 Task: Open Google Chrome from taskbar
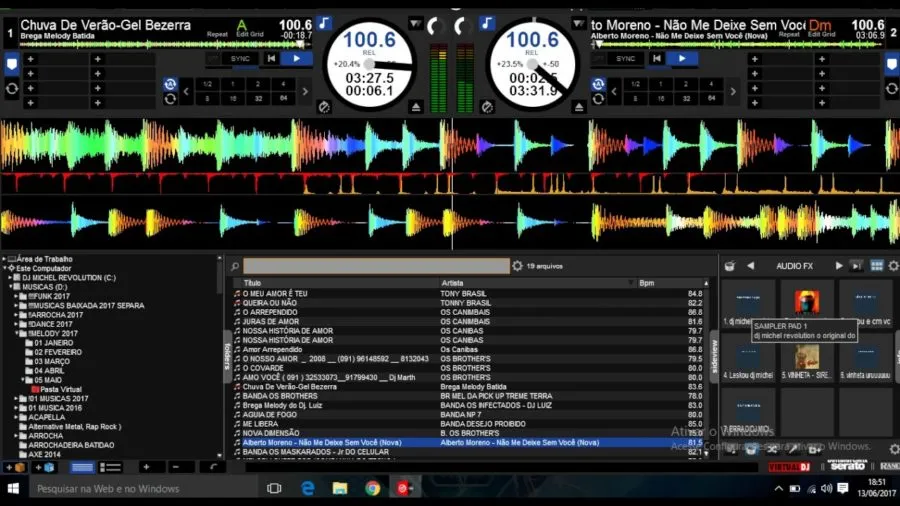point(373,488)
